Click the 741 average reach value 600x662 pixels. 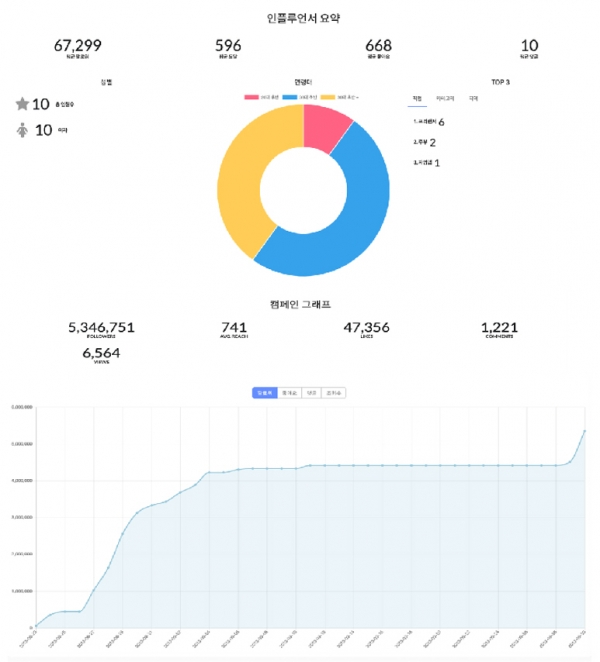(234, 327)
